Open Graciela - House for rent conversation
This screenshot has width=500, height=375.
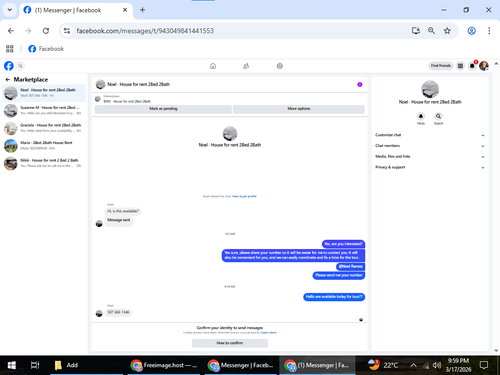tap(44, 128)
